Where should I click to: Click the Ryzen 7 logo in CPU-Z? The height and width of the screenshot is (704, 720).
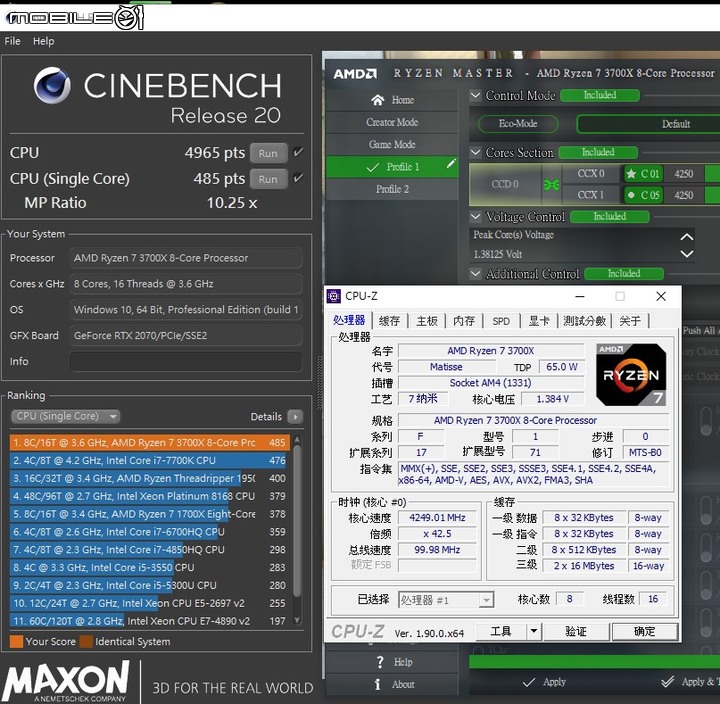(631, 375)
